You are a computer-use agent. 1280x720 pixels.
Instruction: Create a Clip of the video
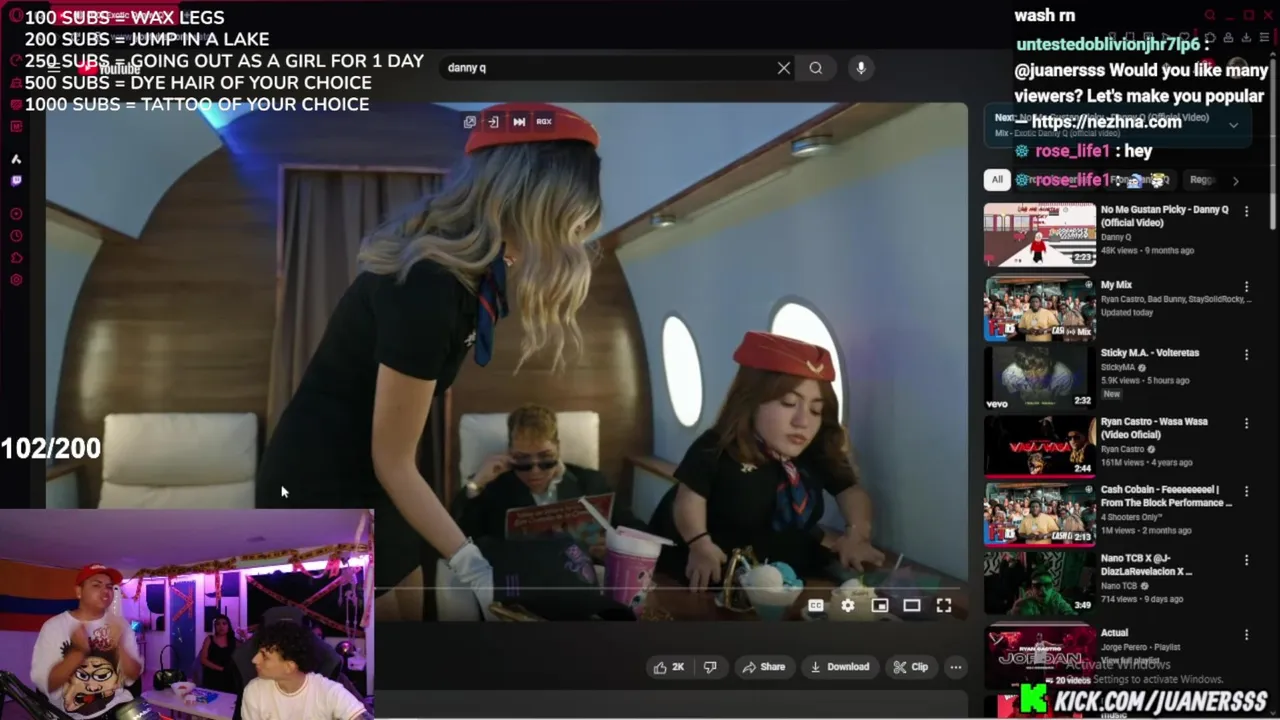click(x=911, y=667)
